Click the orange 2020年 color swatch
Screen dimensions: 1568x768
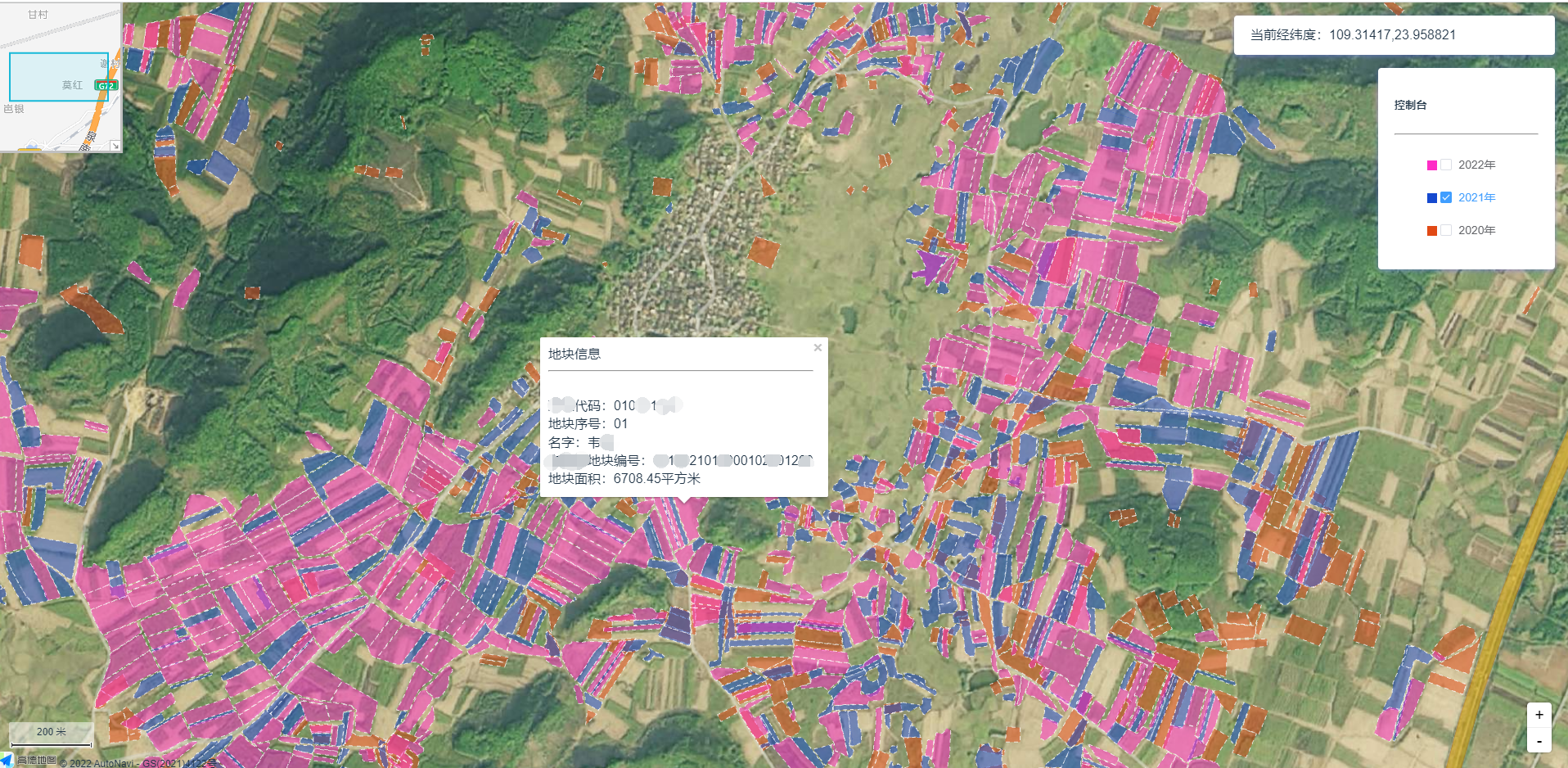click(x=1432, y=231)
